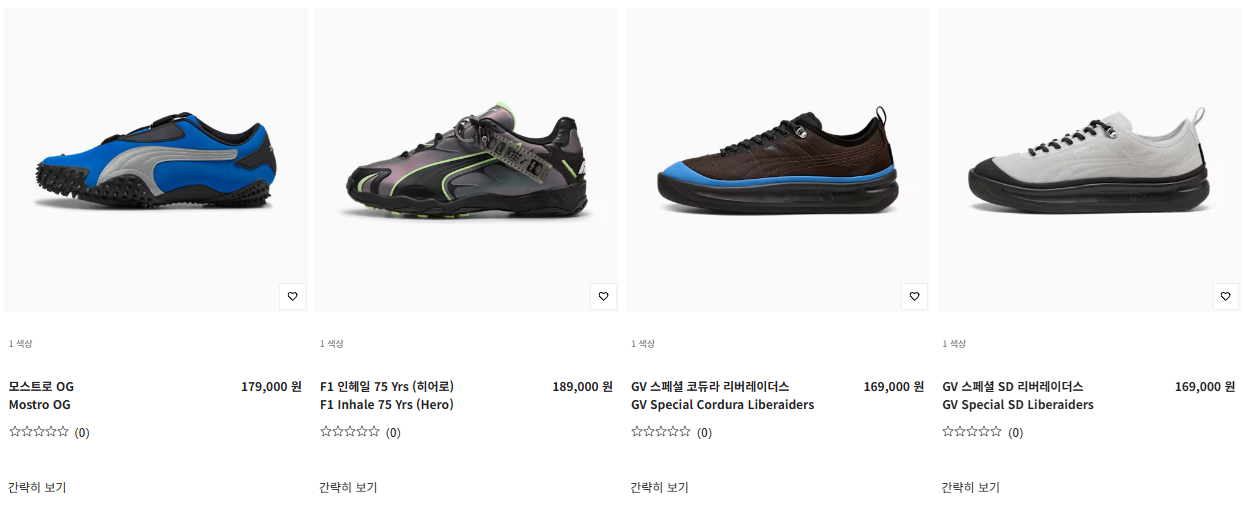This screenshot has height=511, width=1243.
Task: Click the blue Mostro OG shoe image
Action: (x=156, y=160)
